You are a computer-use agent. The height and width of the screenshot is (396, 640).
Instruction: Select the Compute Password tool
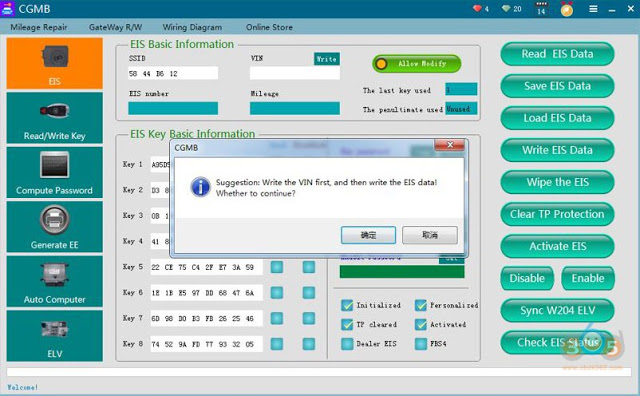(55, 172)
